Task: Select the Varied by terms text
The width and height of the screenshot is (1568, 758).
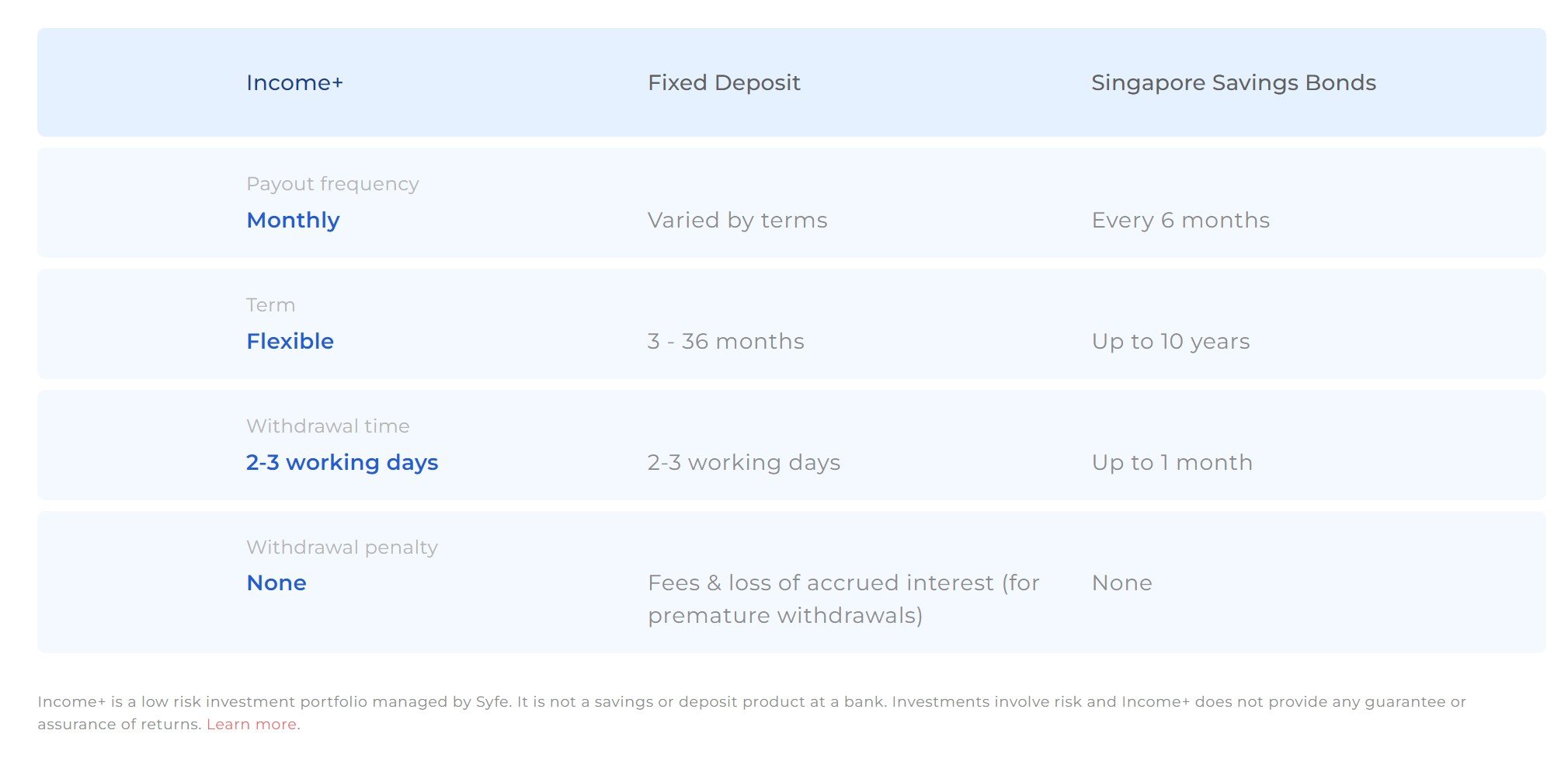Action: pyautogui.click(x=737, y=221)
